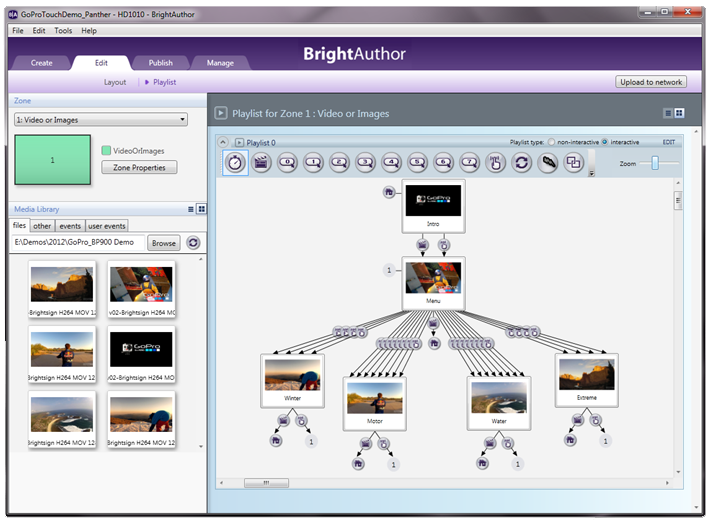
Task: Open the Tools menu
Action: click(63, 31)
